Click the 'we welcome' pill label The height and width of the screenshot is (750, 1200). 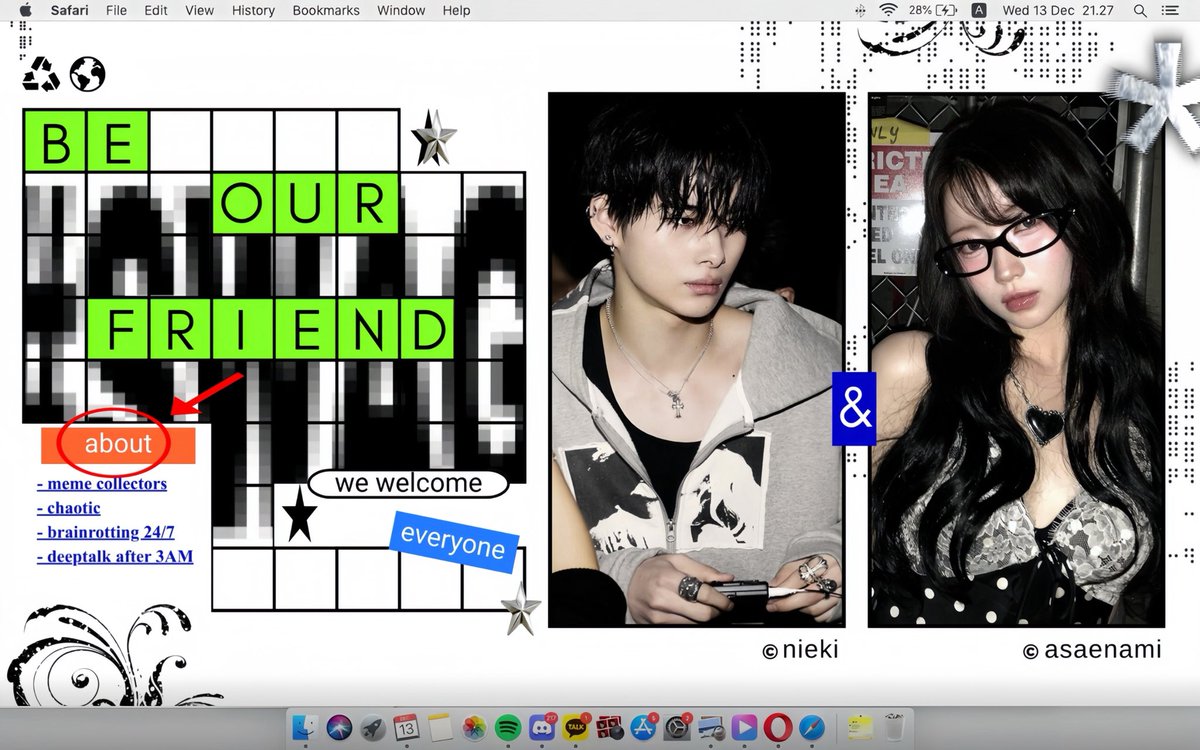(408, 484)
